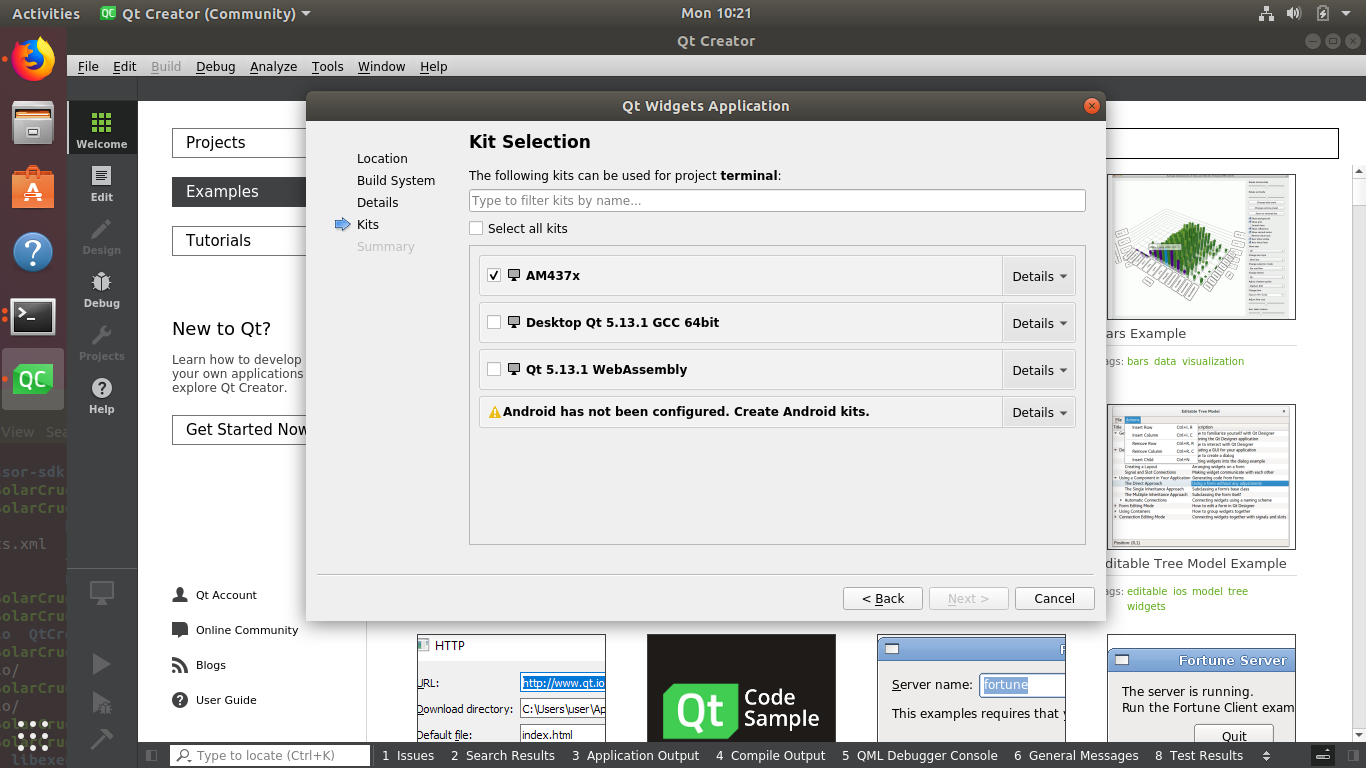Viewport: 1366px width, 768px height.
Task: Open Ubuntu Software from the dock
Action: click(x=33, y=187)
